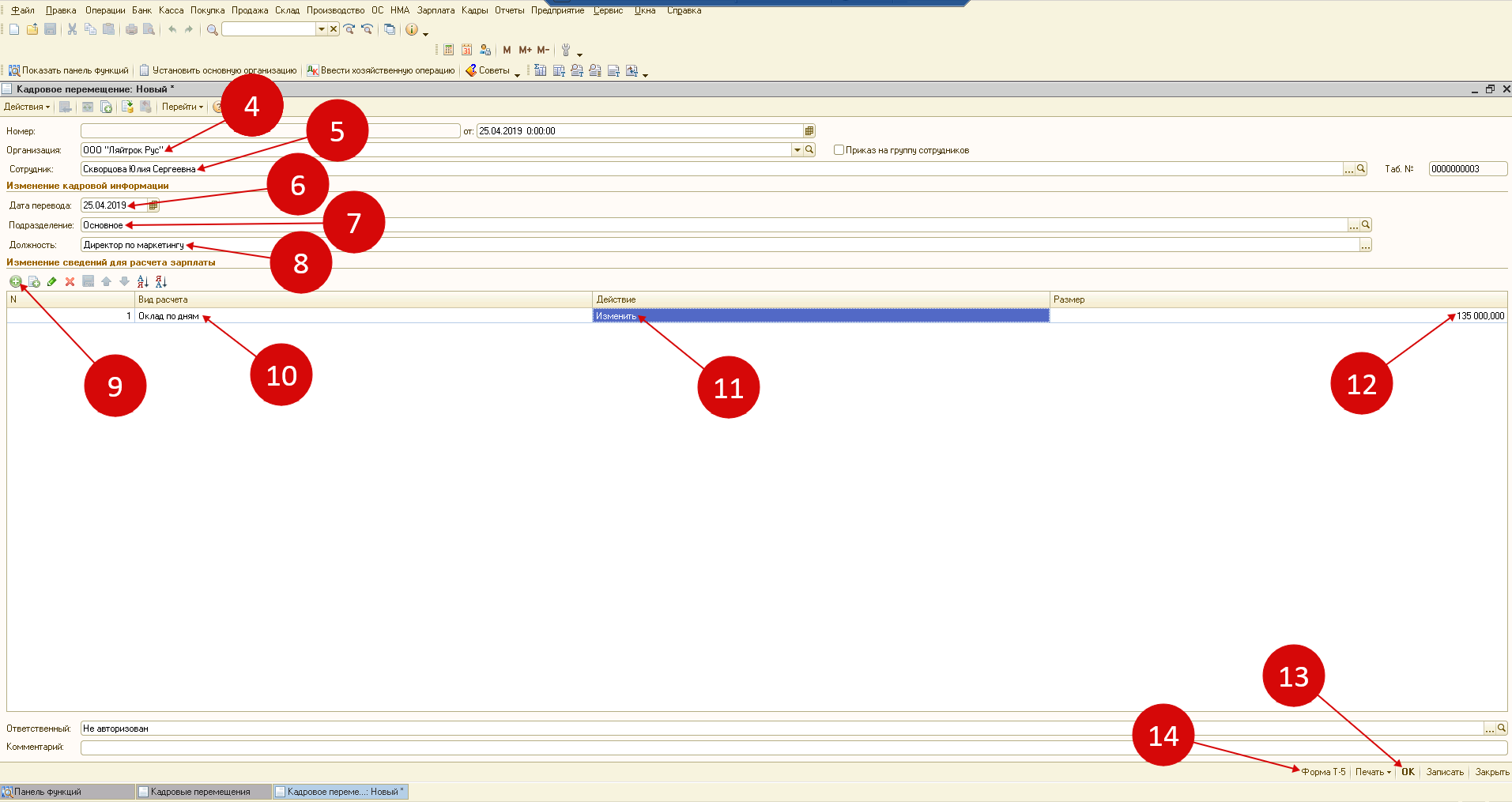Open the Сервис menu
1512x802 pixels.
tap(609, 10)
